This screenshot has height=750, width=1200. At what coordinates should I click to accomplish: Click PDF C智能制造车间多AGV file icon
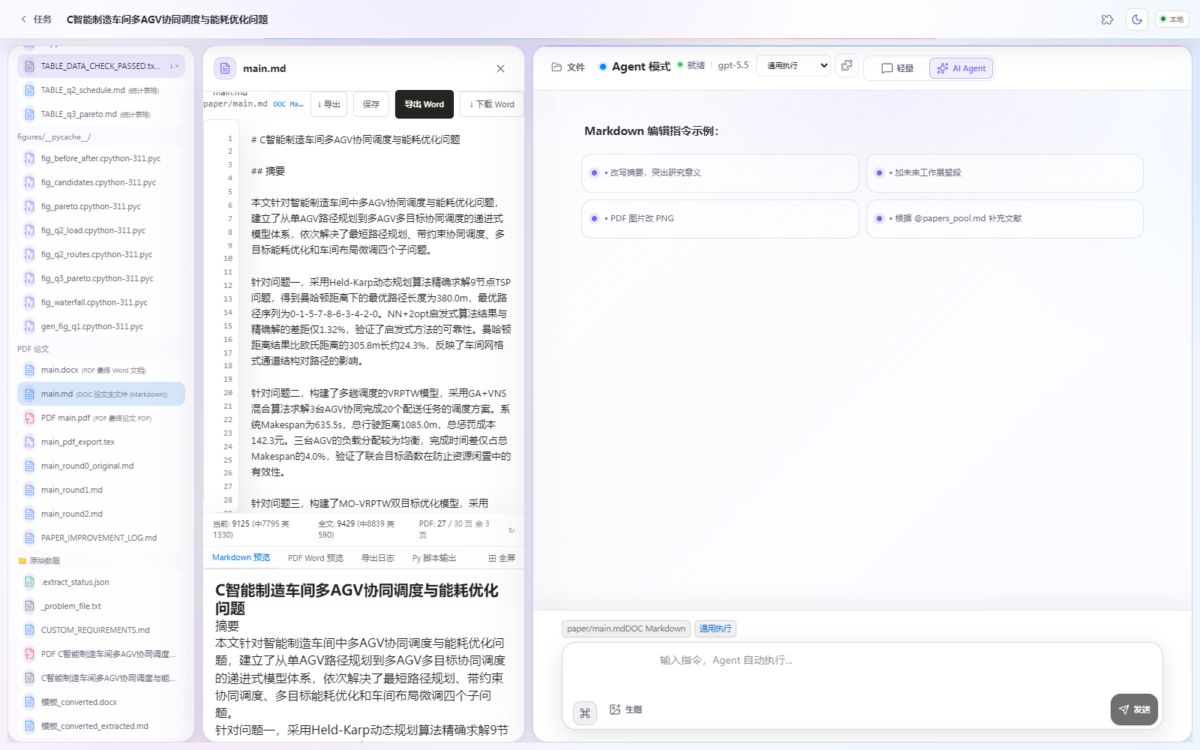click(29, 654)
